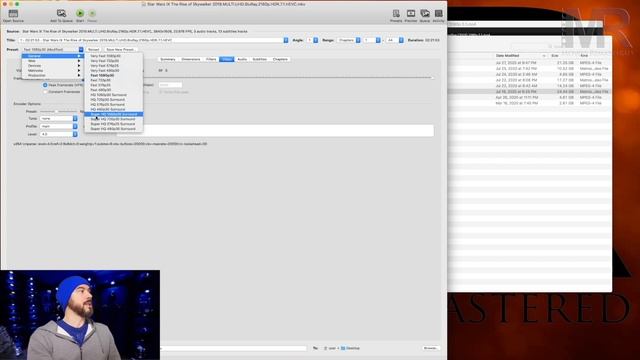The image size is (640, 360).
Task: Choose Fast 720p30 preset
Action: (113, 80)
